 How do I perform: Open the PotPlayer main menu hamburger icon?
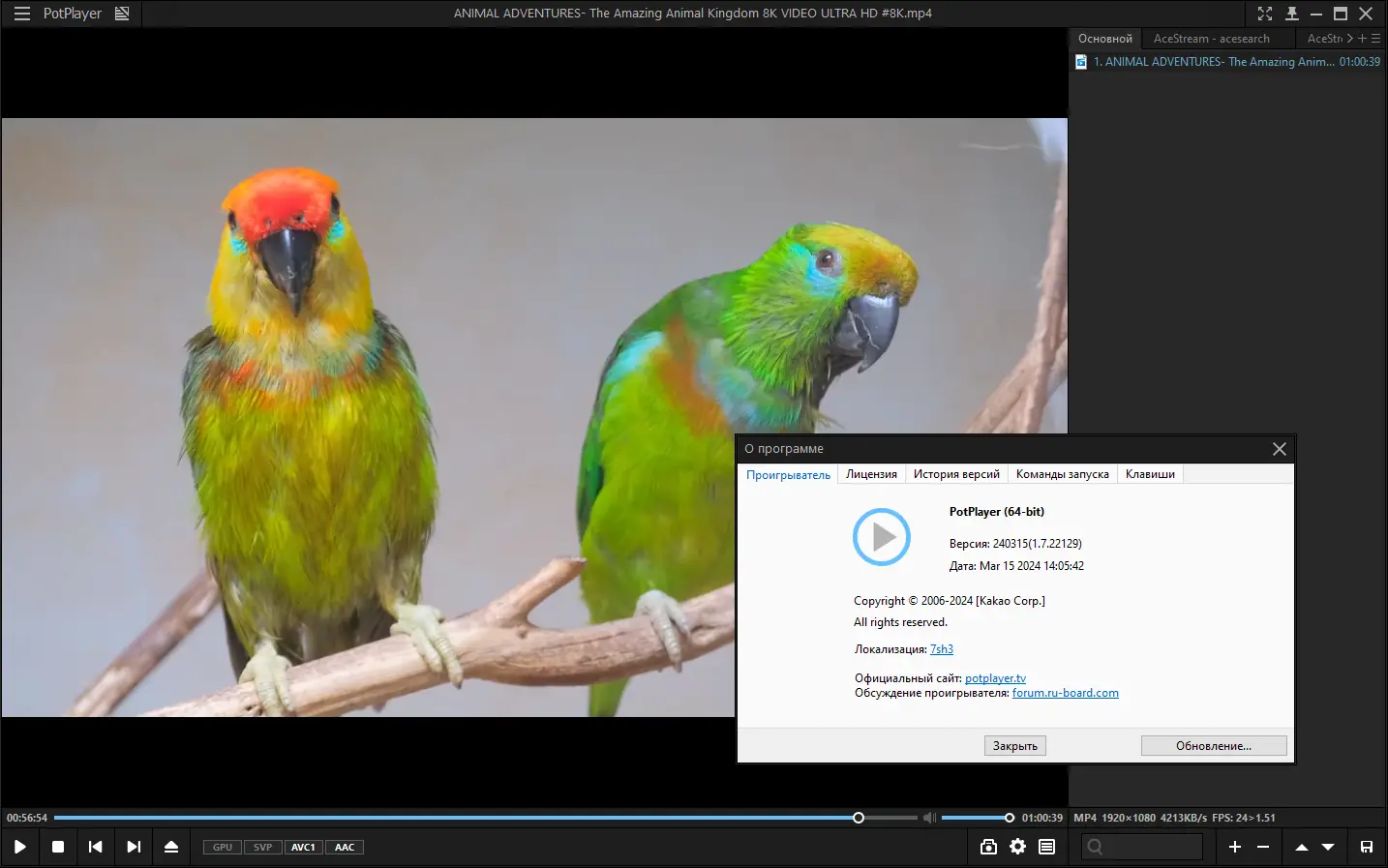click(x=22, y=14)
